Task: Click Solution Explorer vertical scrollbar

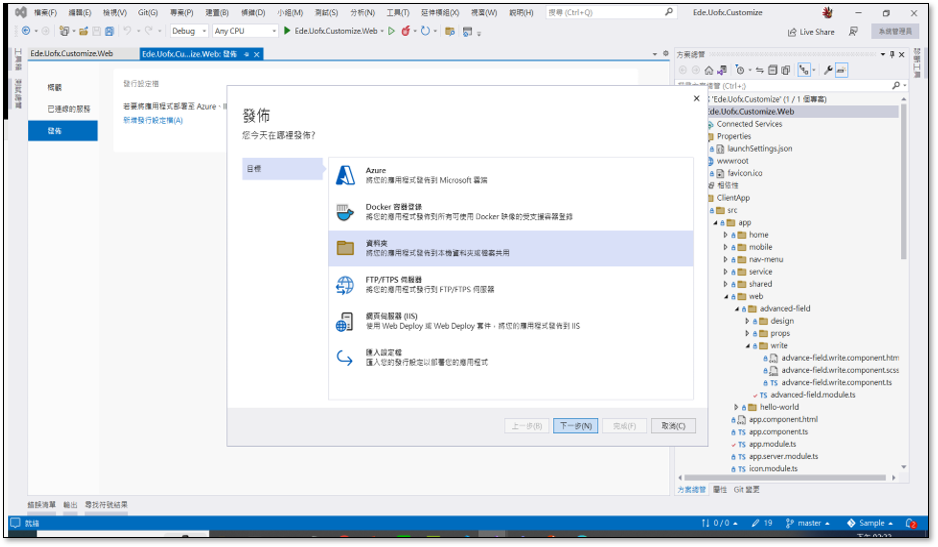Action: coord(903,180)
